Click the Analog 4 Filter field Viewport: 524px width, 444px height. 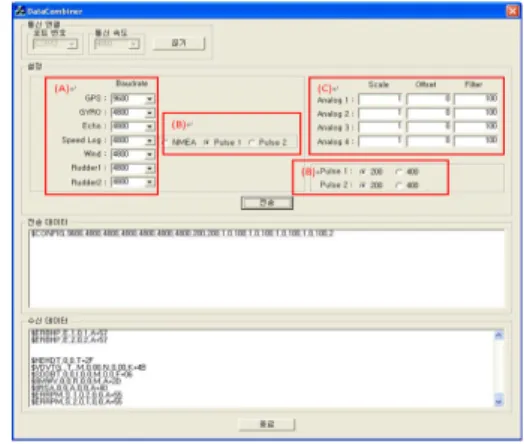pyautogui.click(x=476, y=141)
